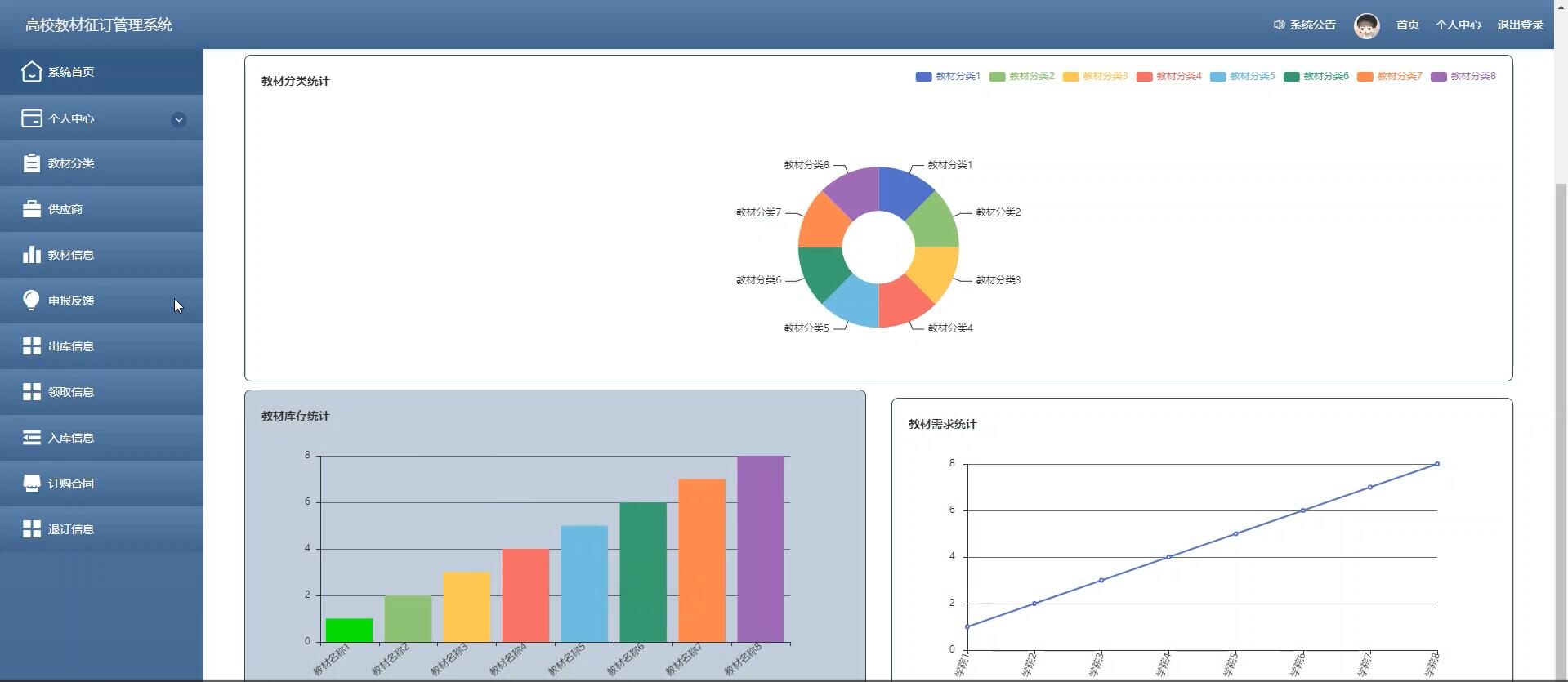Open the 退订信息 page

pos(101,529)
